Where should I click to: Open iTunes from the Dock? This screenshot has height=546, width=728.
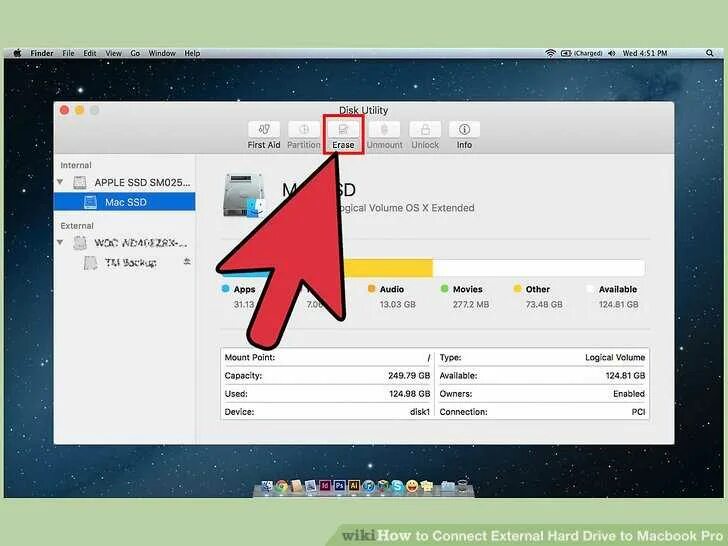coord(369,486)
